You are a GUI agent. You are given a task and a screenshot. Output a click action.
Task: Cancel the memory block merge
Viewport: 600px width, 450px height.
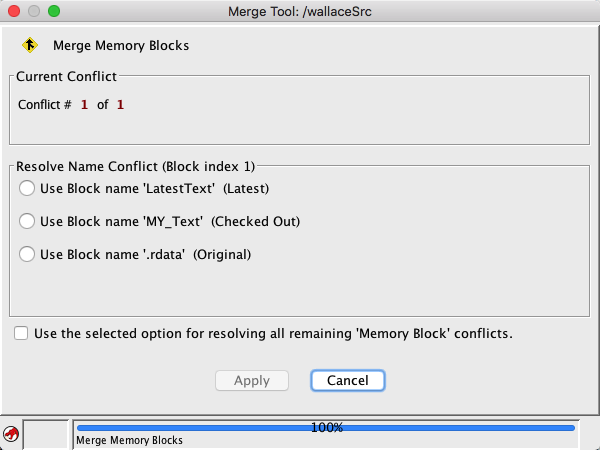tap(347, 380)
